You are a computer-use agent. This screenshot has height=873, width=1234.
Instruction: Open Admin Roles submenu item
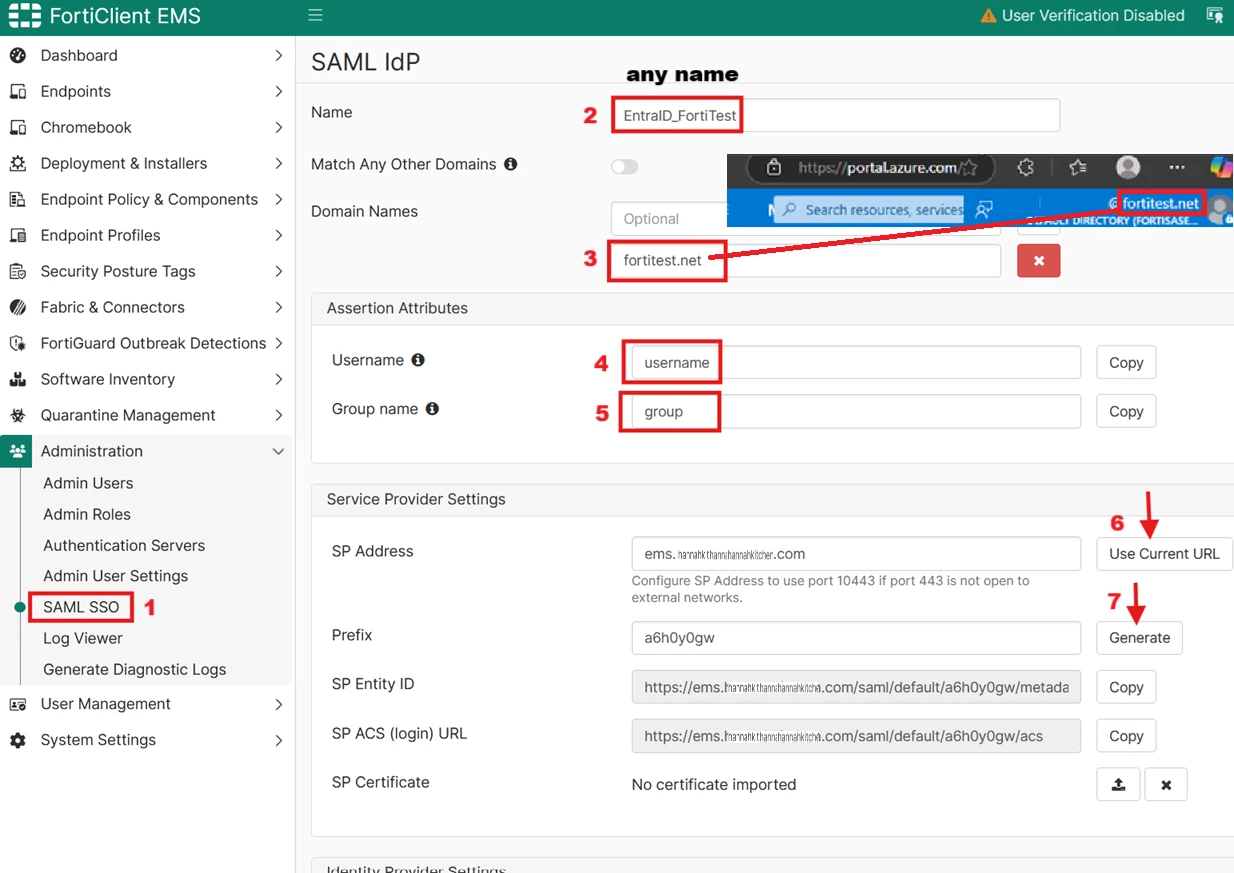tap(87, 514)
